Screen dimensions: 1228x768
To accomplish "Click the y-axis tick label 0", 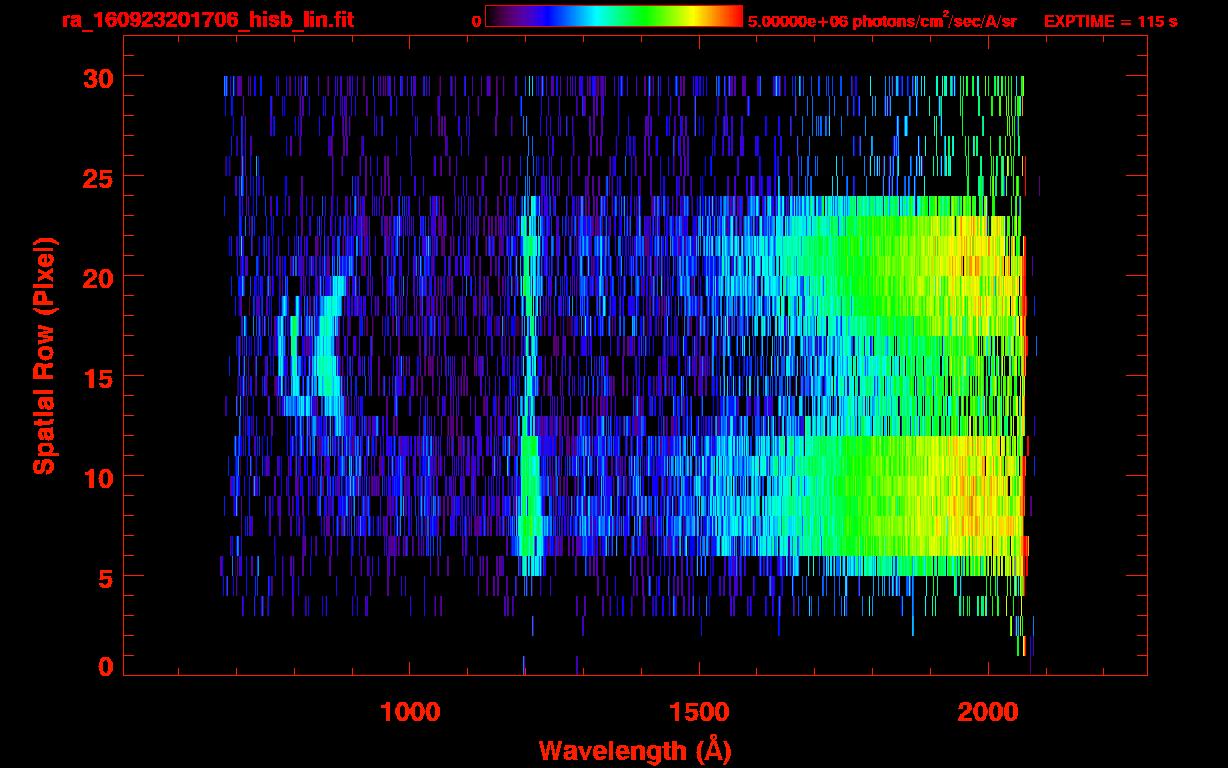I will pyautogui.click(x=106, y=666).
